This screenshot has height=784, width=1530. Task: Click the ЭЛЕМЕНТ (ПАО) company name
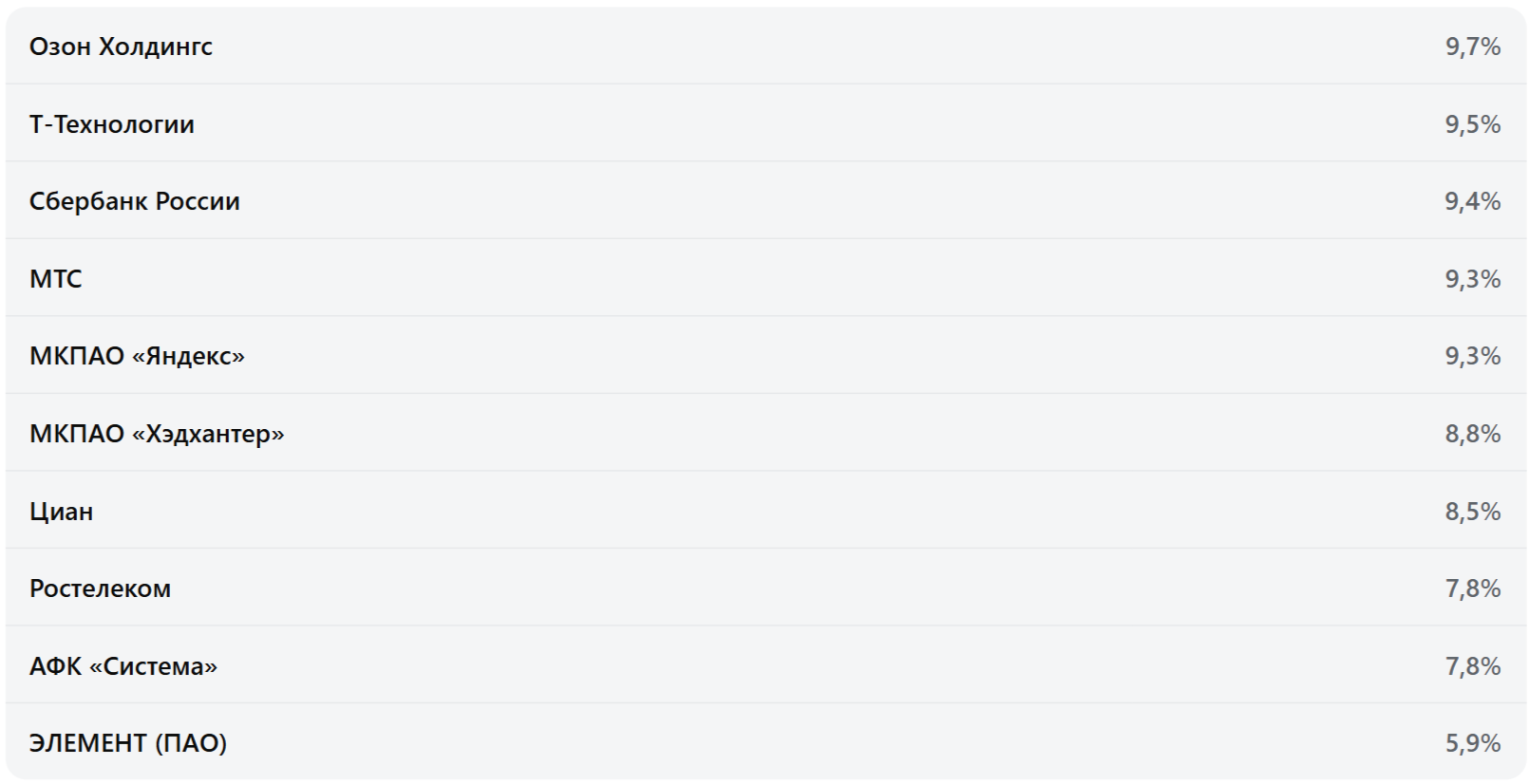[x=128, y=743]
